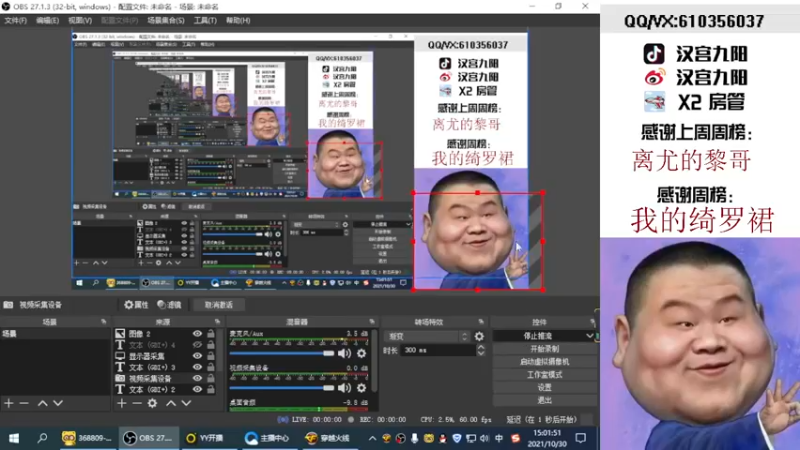The height and width of the screenshot is (450, 800).
Task: Move scene down with the down arrow
Action: coord(58,403)
